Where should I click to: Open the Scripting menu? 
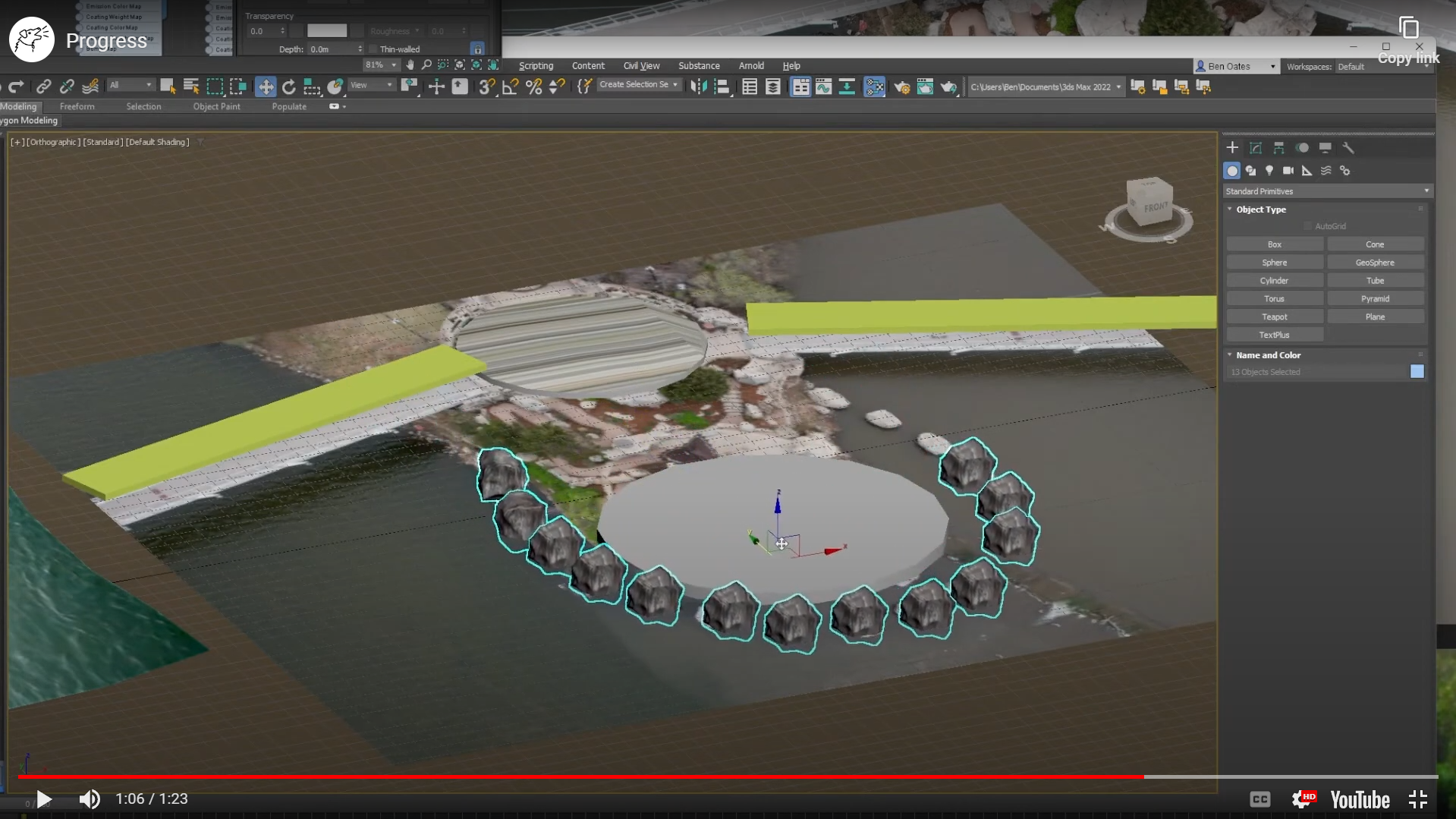pyautogui.click(x=536, y=66)
